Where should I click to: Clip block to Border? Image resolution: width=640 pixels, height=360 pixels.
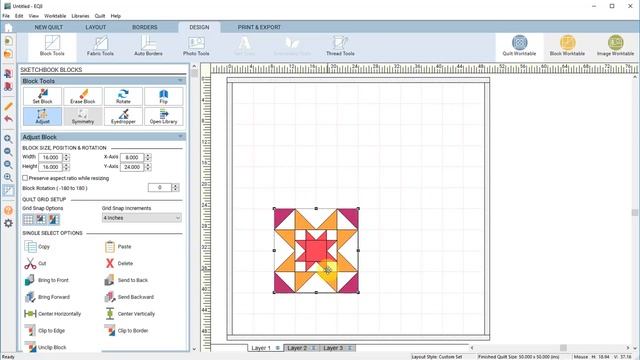click(x=126, y=330)
